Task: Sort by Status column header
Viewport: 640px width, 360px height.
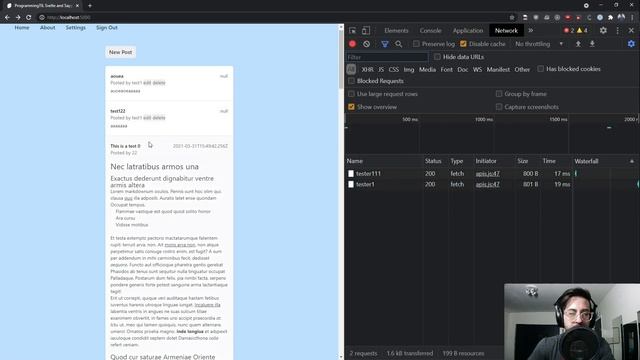Action: [433, 161]
